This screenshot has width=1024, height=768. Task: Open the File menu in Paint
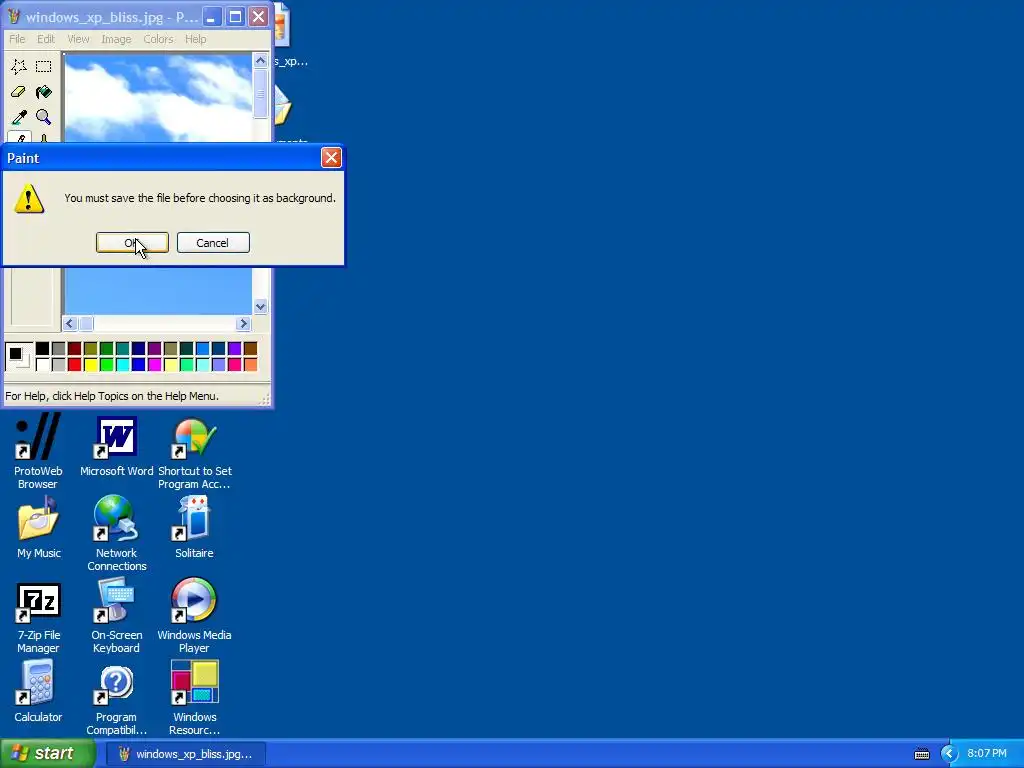click(x=17, y=39)
